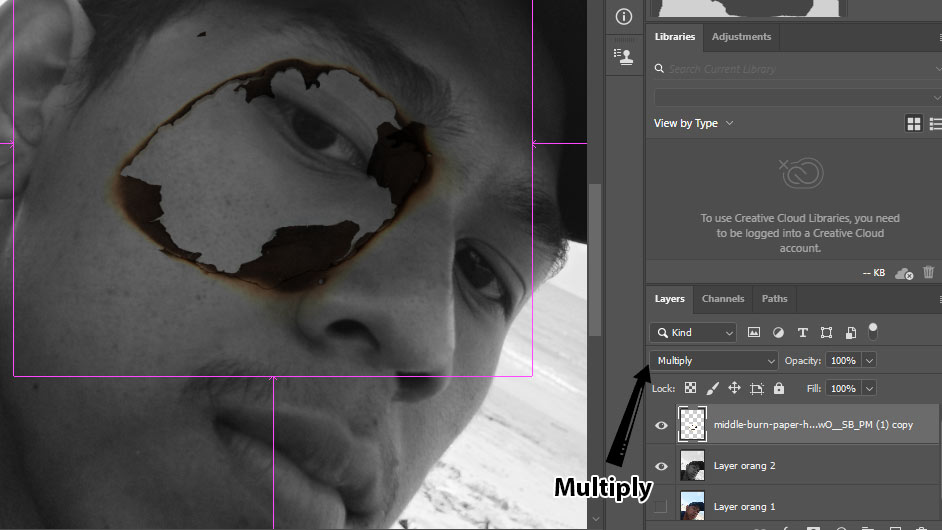This screenshot has height=530, width=942.
Task: Click the Fill label
Action: coord(813,389)
